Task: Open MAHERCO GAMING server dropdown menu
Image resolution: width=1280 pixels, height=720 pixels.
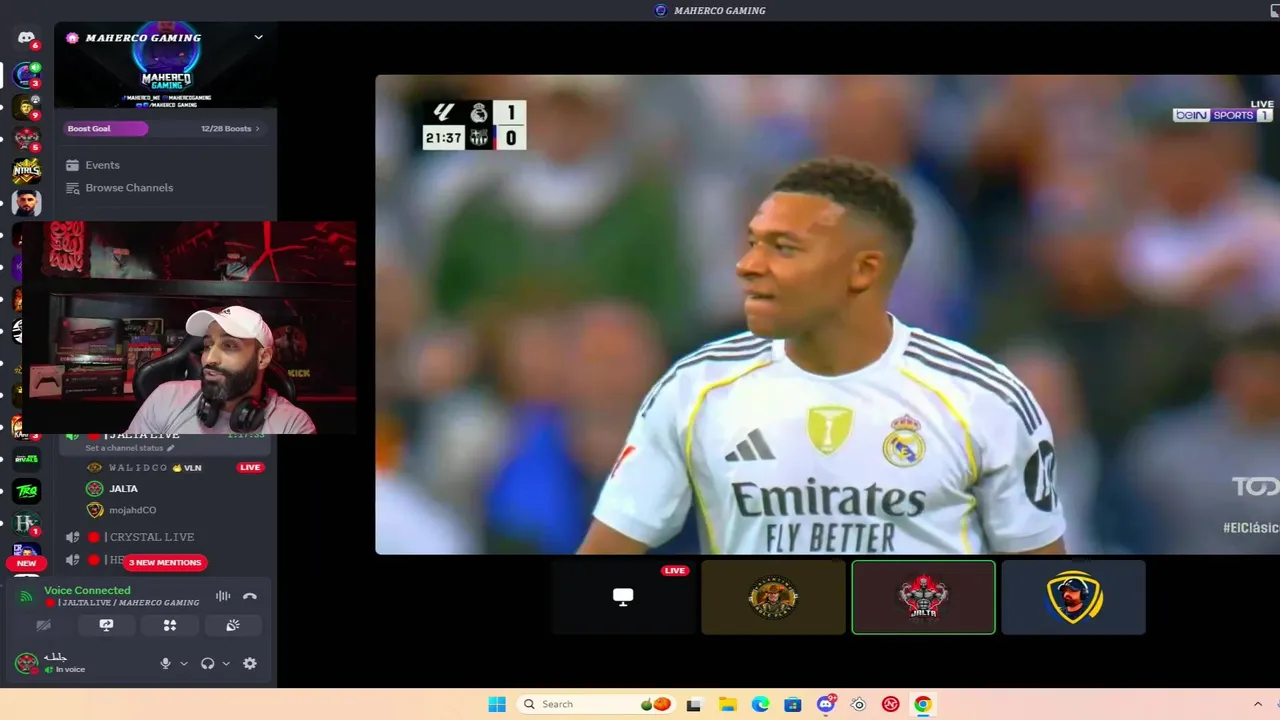Action: click(x=258, y=37)
